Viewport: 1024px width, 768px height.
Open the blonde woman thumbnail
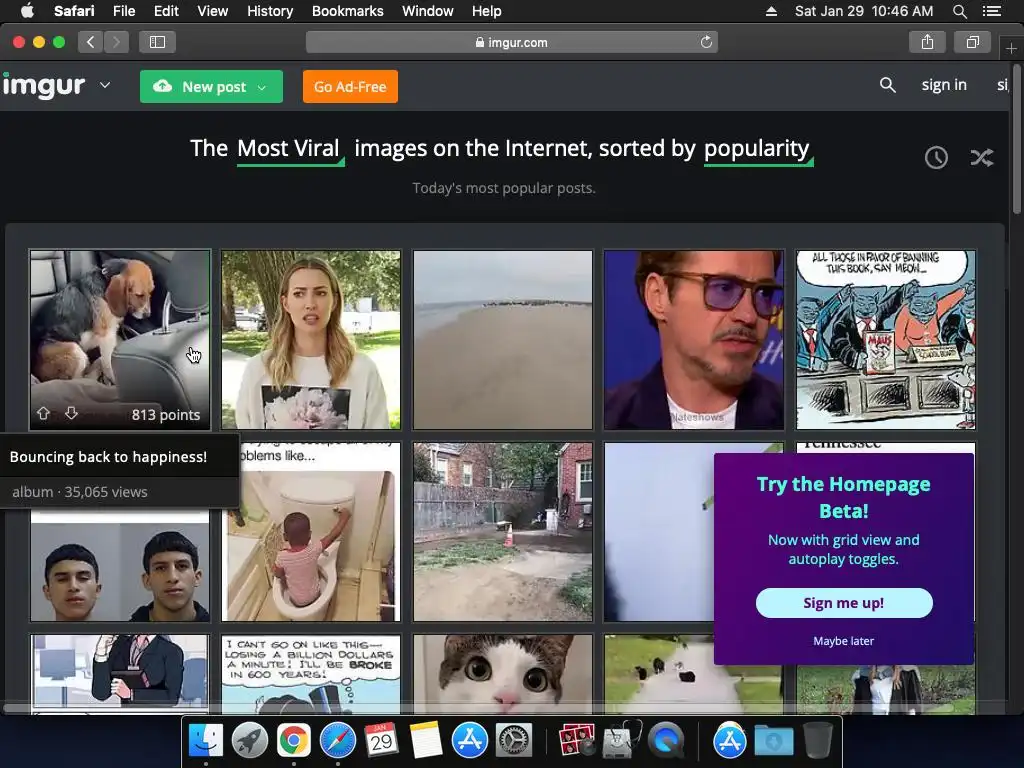pyautogui.click(x=311, y=340)
